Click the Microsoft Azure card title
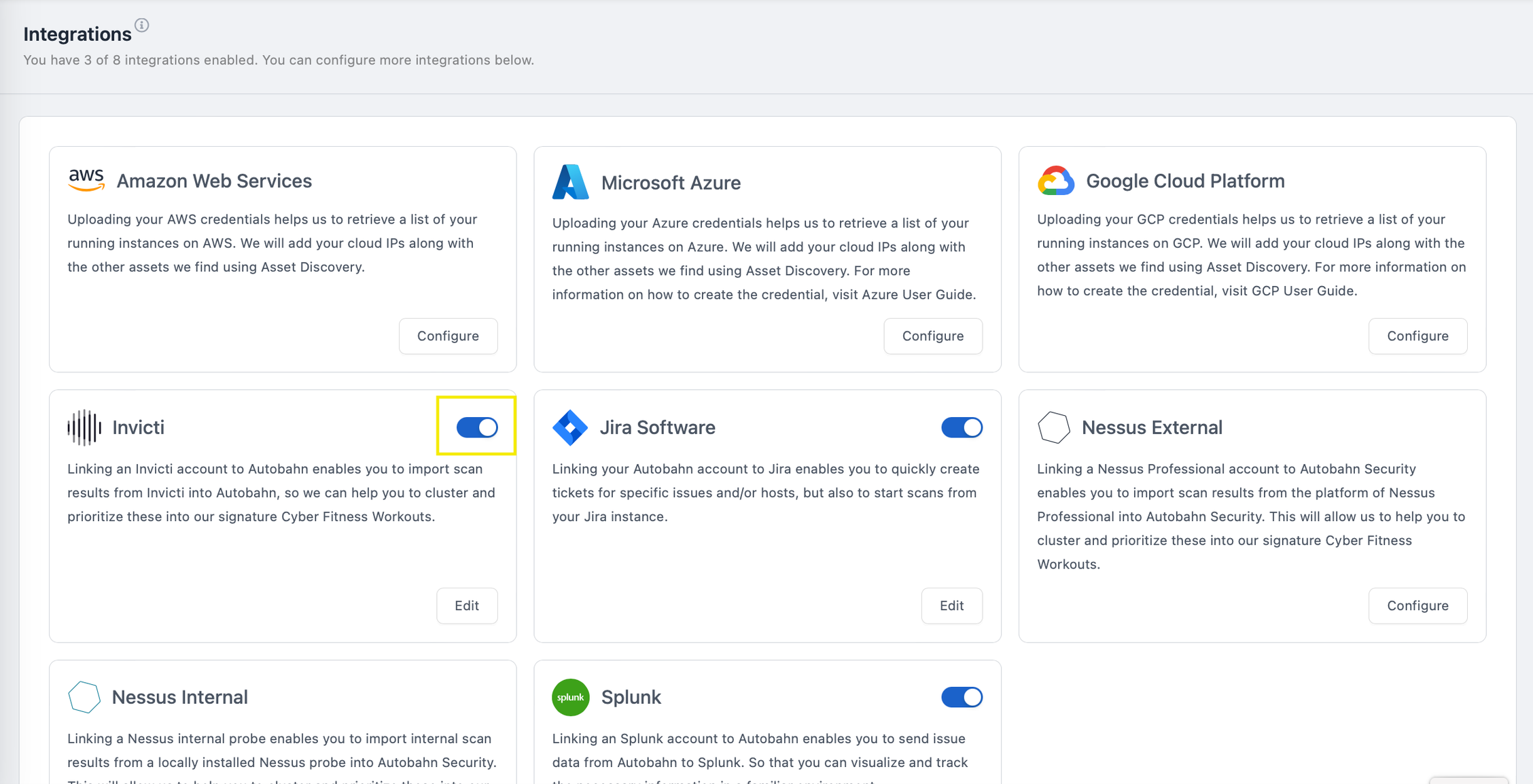The image size is (1533, 784). click(671, 183)
